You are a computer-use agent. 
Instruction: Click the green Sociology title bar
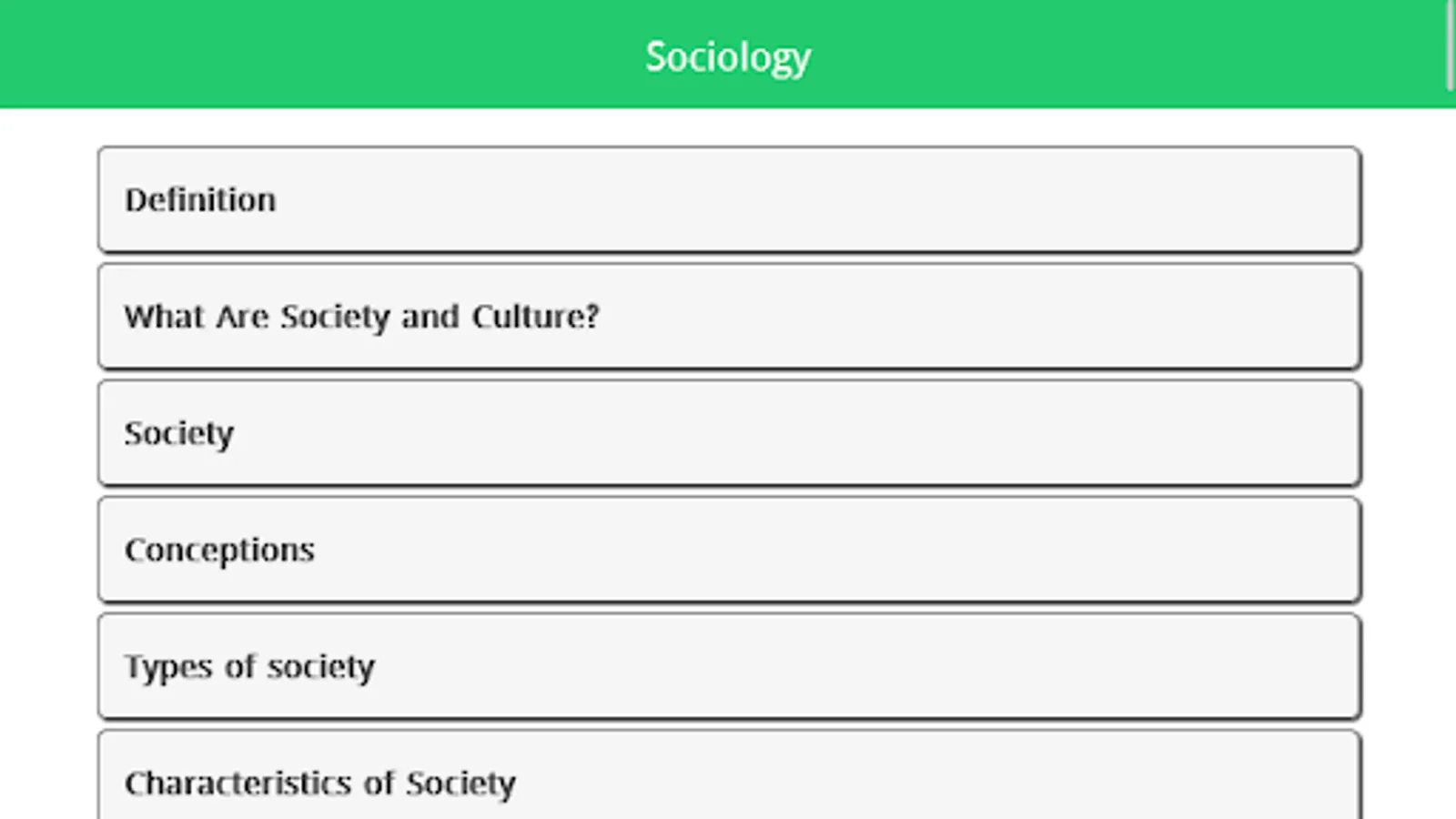coord(728,54)
